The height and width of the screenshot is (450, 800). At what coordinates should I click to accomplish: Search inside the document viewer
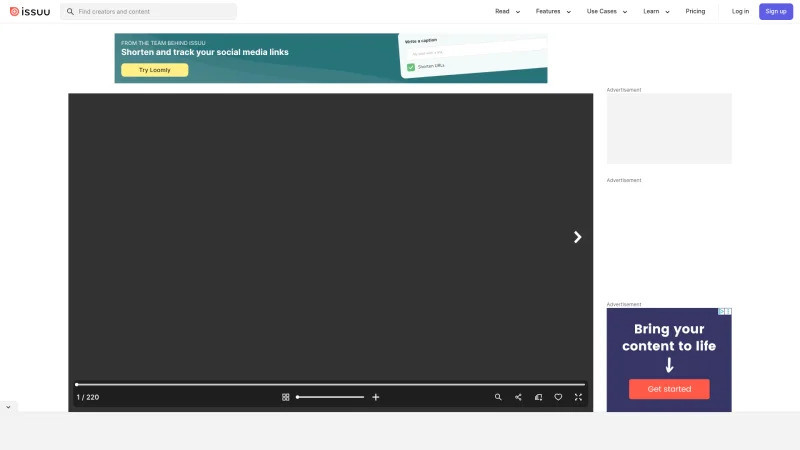point(498,397)
